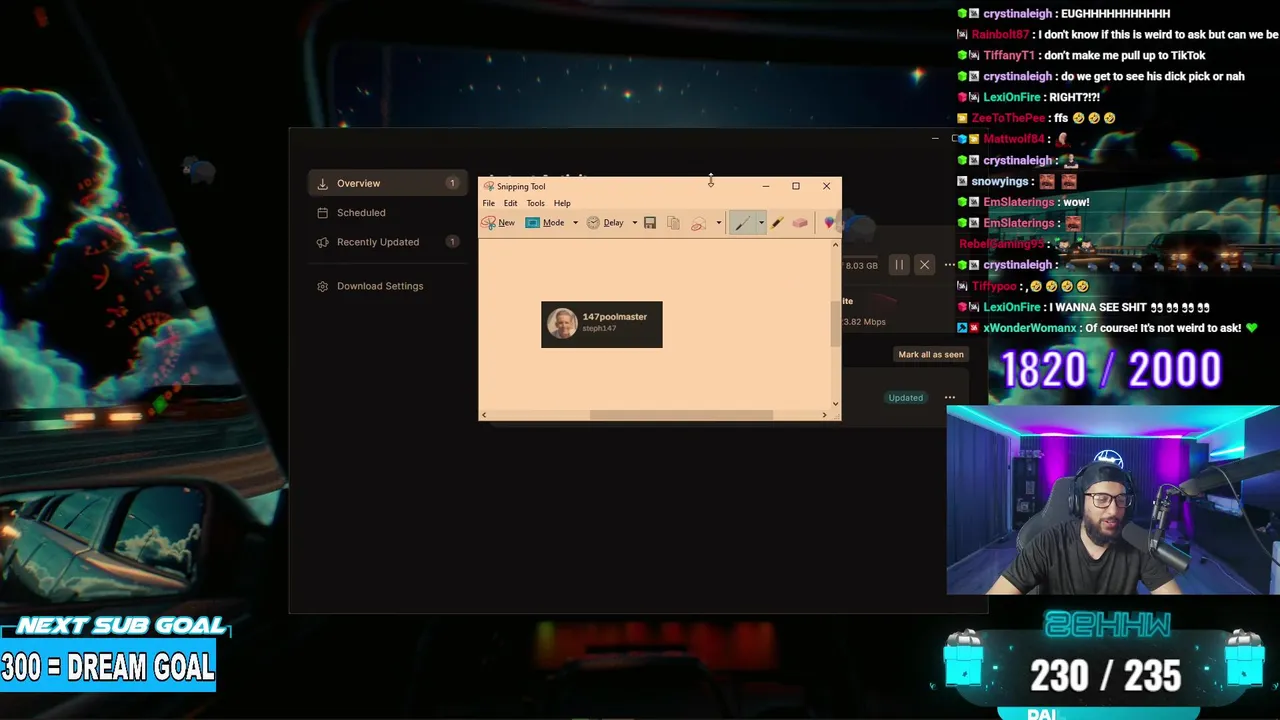Open the File menu in Snipping Tool
The width and height of the screenshot is (1280, 720).
(x=489, y=203)
